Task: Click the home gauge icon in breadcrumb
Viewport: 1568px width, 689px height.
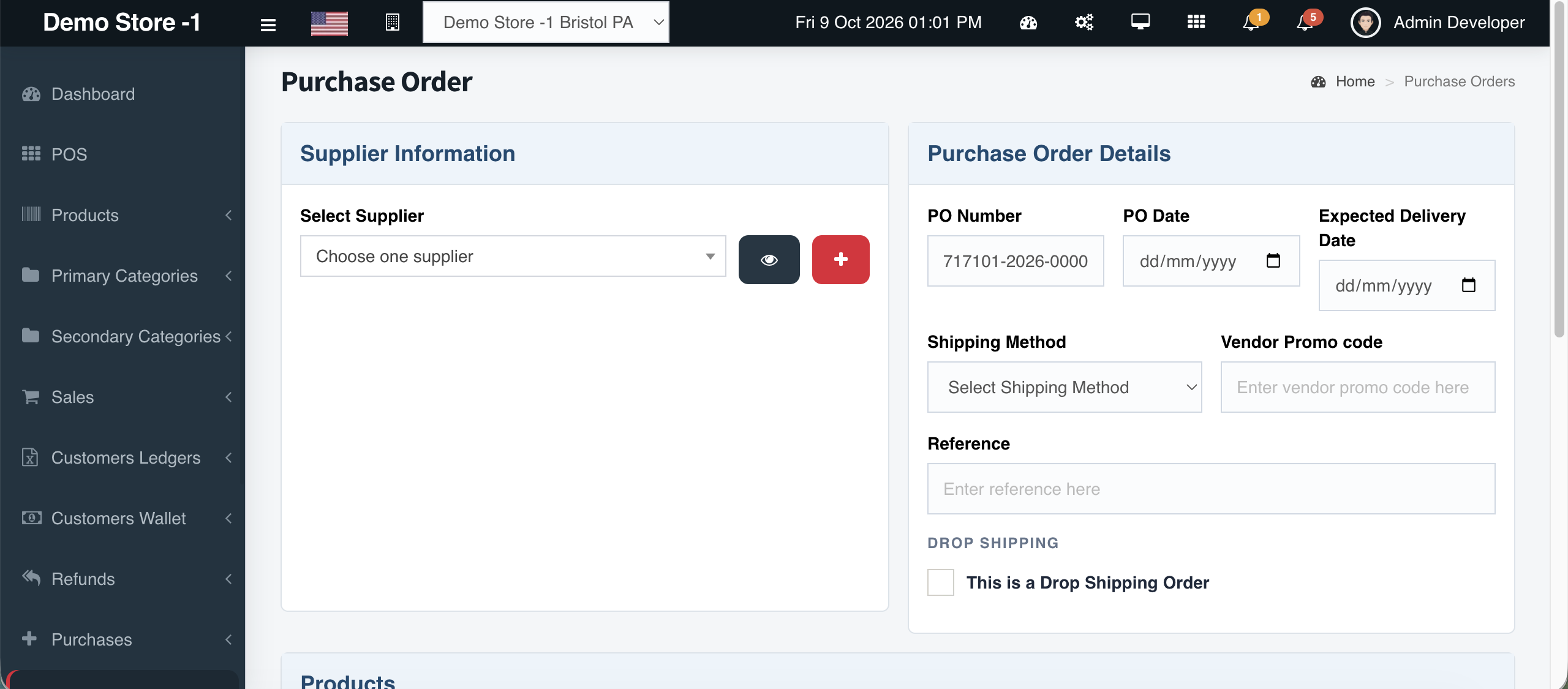Action: 1319,81
